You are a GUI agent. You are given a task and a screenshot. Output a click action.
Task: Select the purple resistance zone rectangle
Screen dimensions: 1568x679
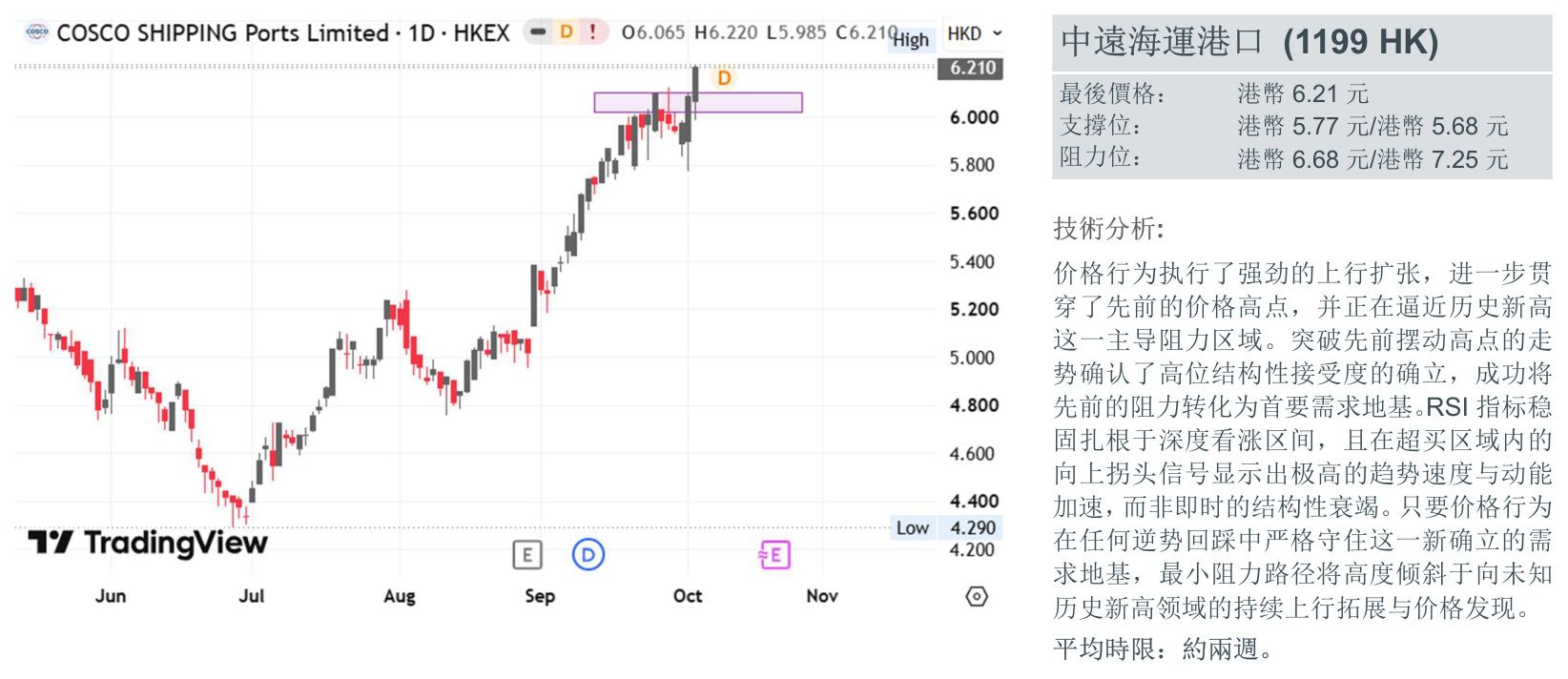(x=698, y=102)
